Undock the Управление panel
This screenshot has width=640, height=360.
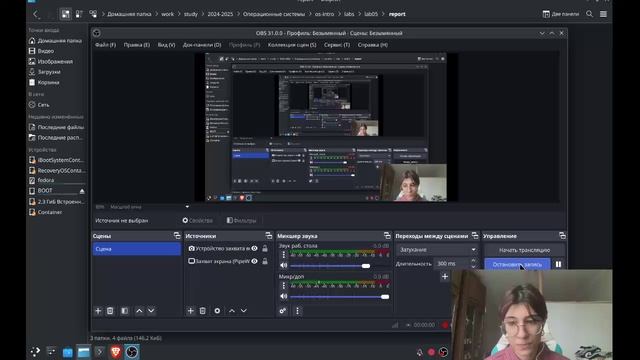click(562, 236)
